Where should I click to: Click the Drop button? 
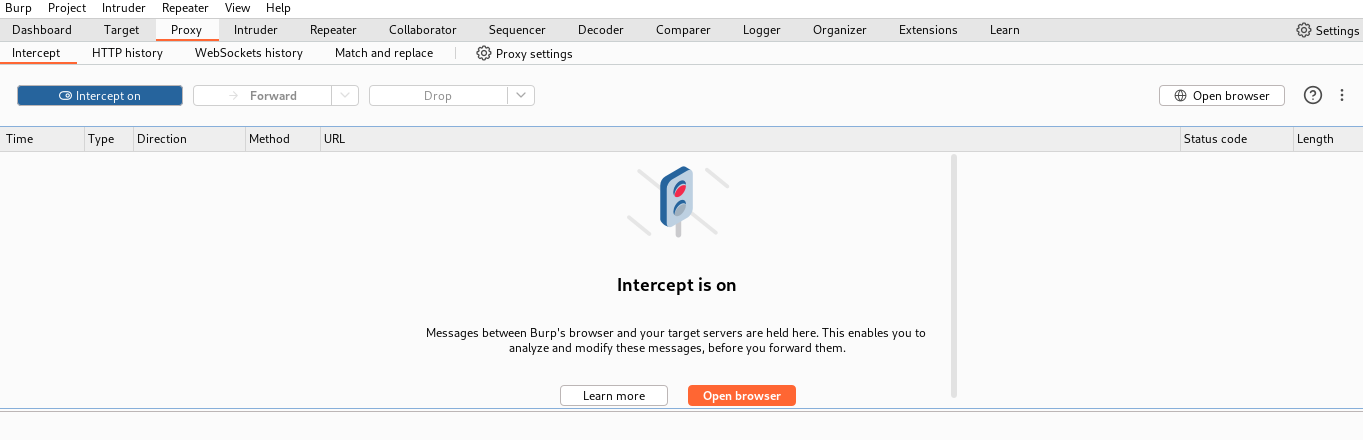click(438, 96)
